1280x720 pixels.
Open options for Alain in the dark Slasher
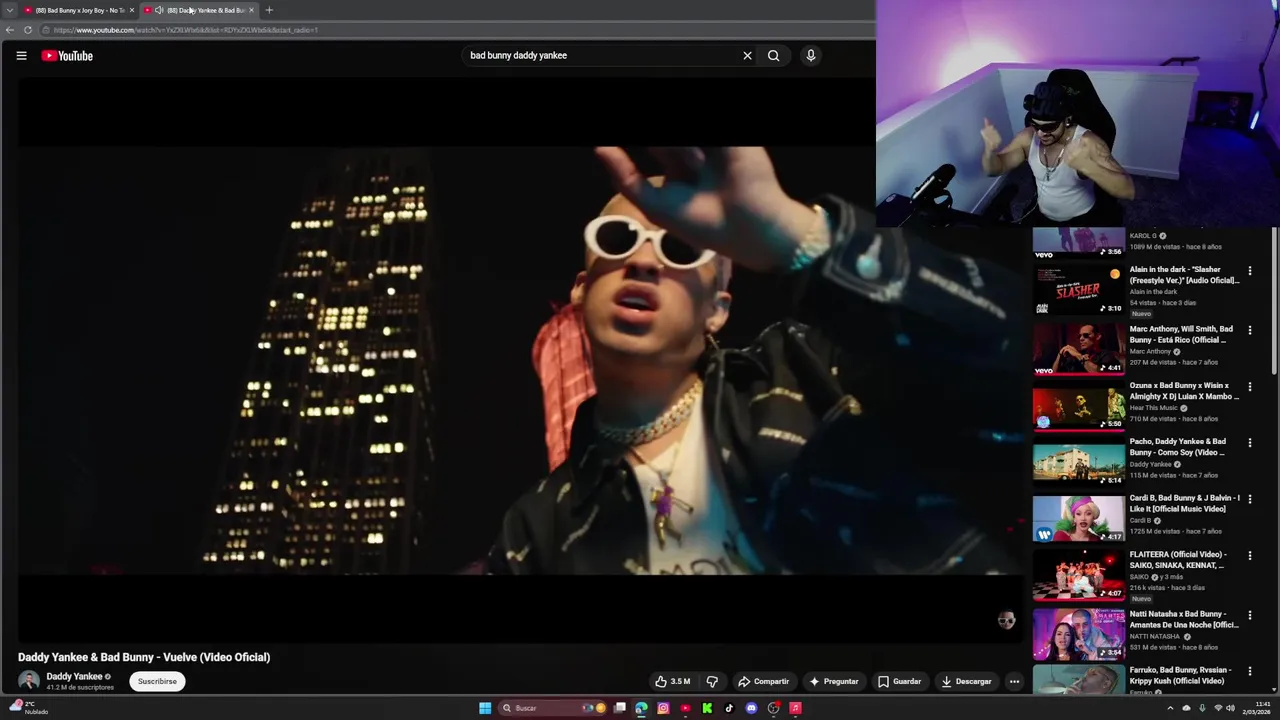(x=1249, y=271)
